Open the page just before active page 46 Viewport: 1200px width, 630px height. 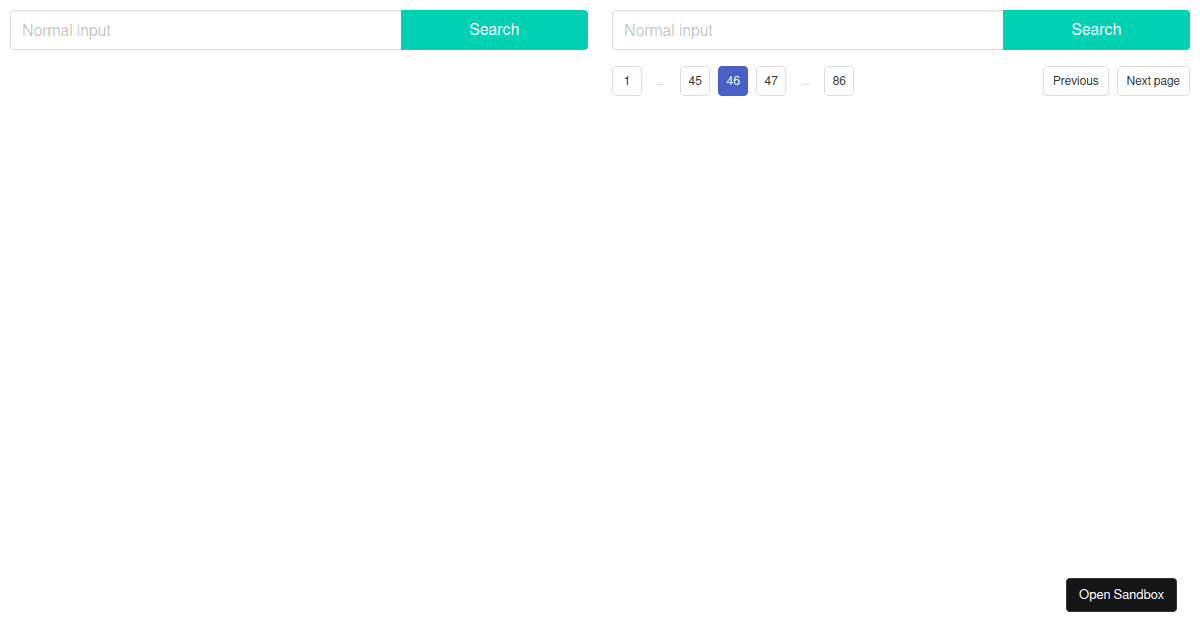(695, 81)
